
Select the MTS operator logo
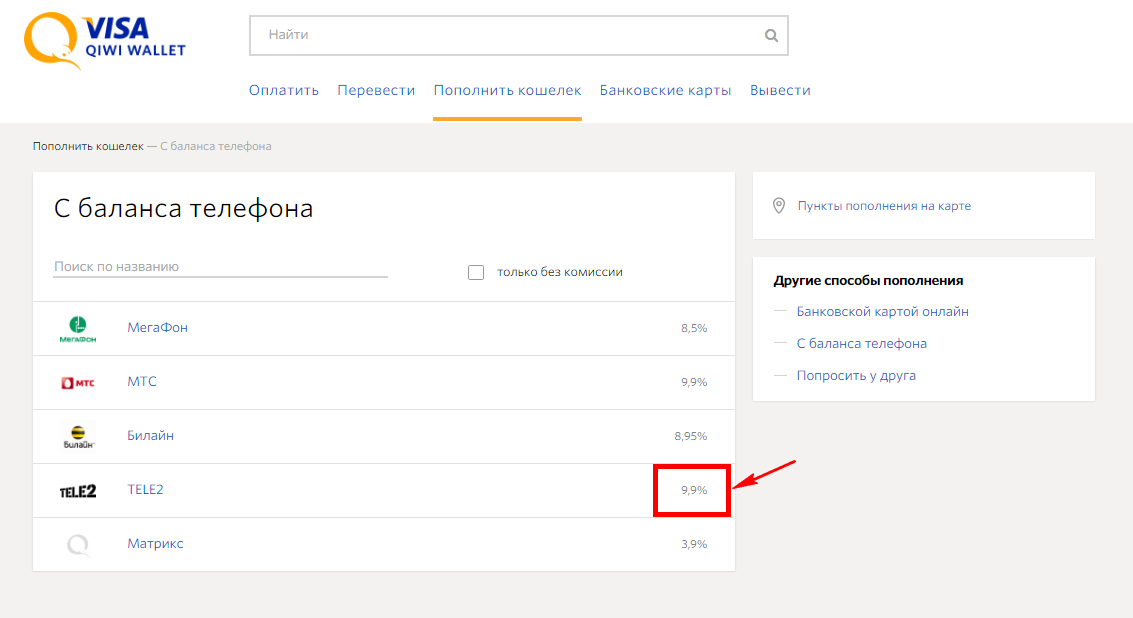(78, 383)
